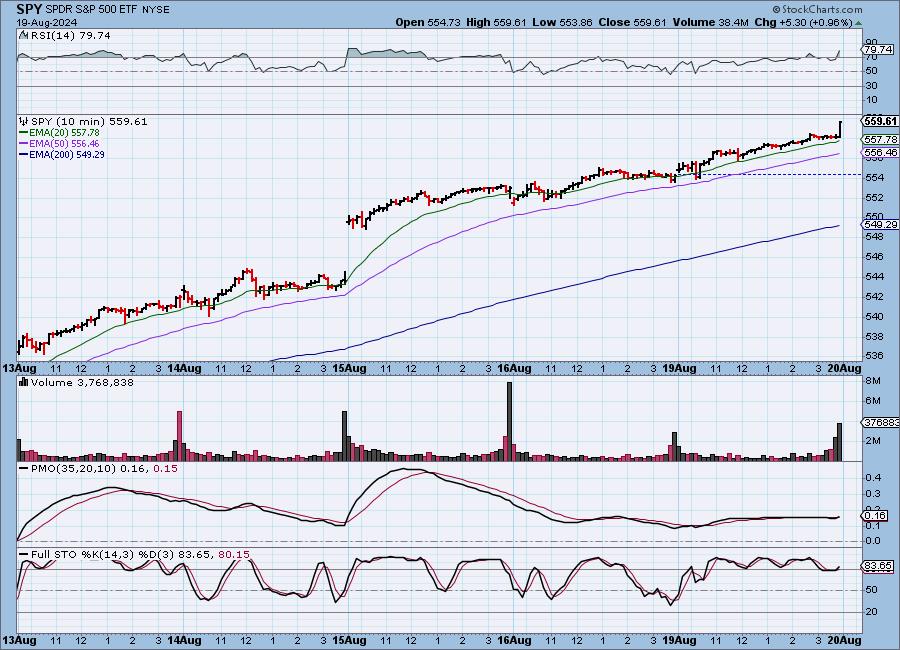Click the bar icon before Volume 3,768,838
This screenshot has height=650, width=900.
coord(24,382)
